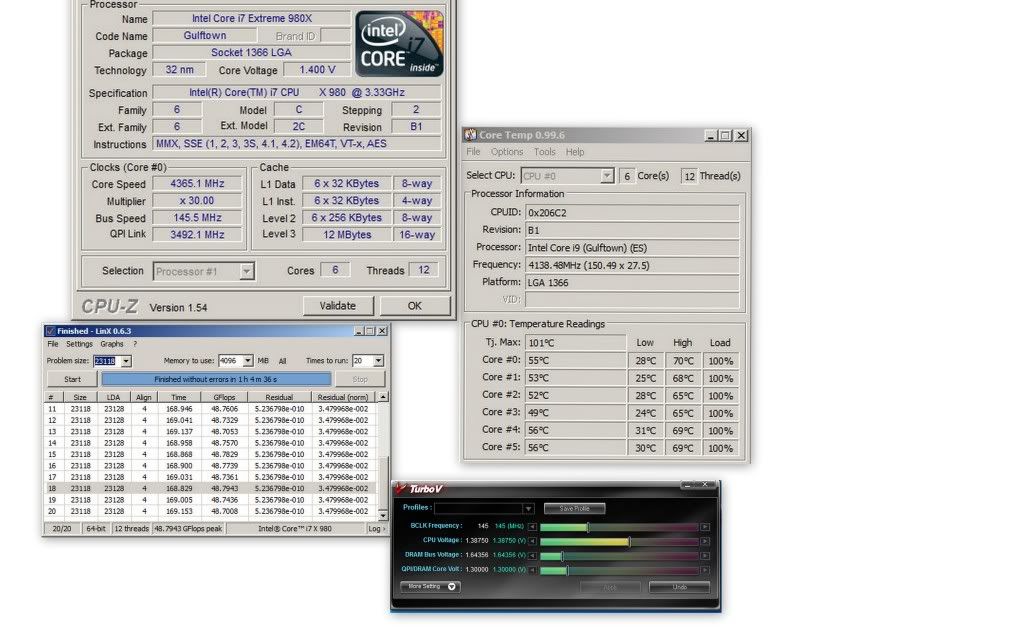Click the left arrow for QPI/DRAM Core Volt

click(x=532, y=570)
